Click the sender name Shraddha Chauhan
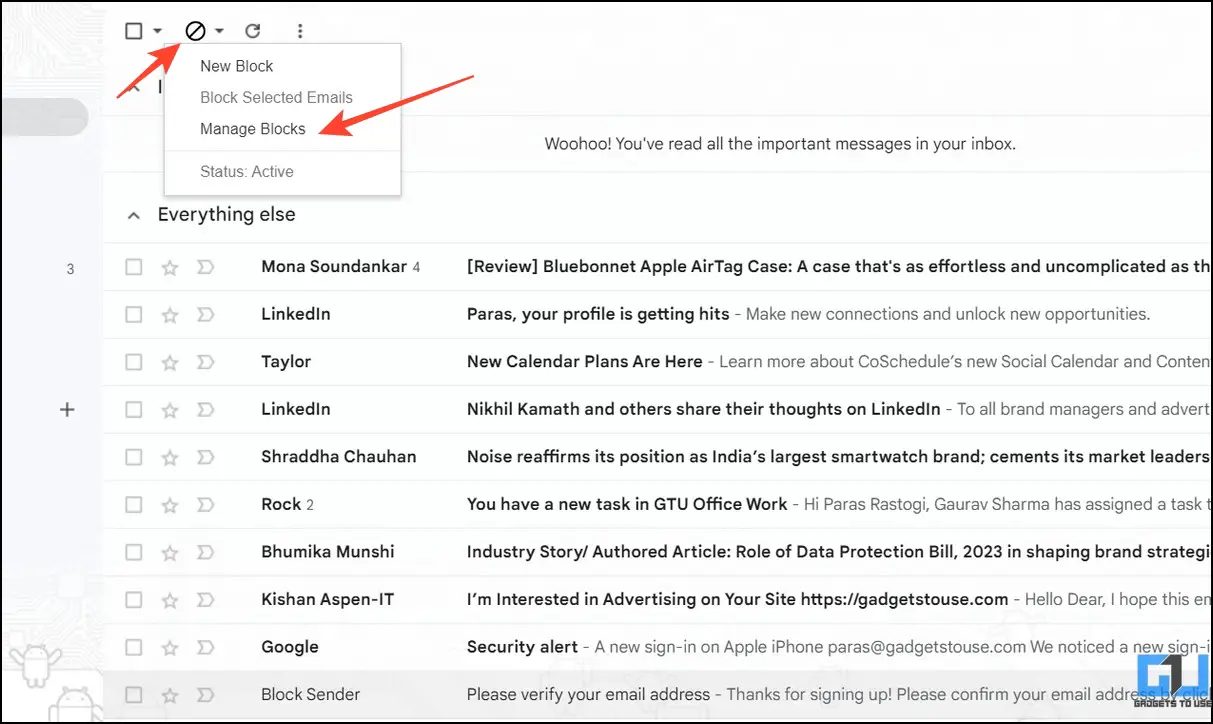Image resolution: width=1213 pixels, height=724 pixels. (x=339, y=457)
